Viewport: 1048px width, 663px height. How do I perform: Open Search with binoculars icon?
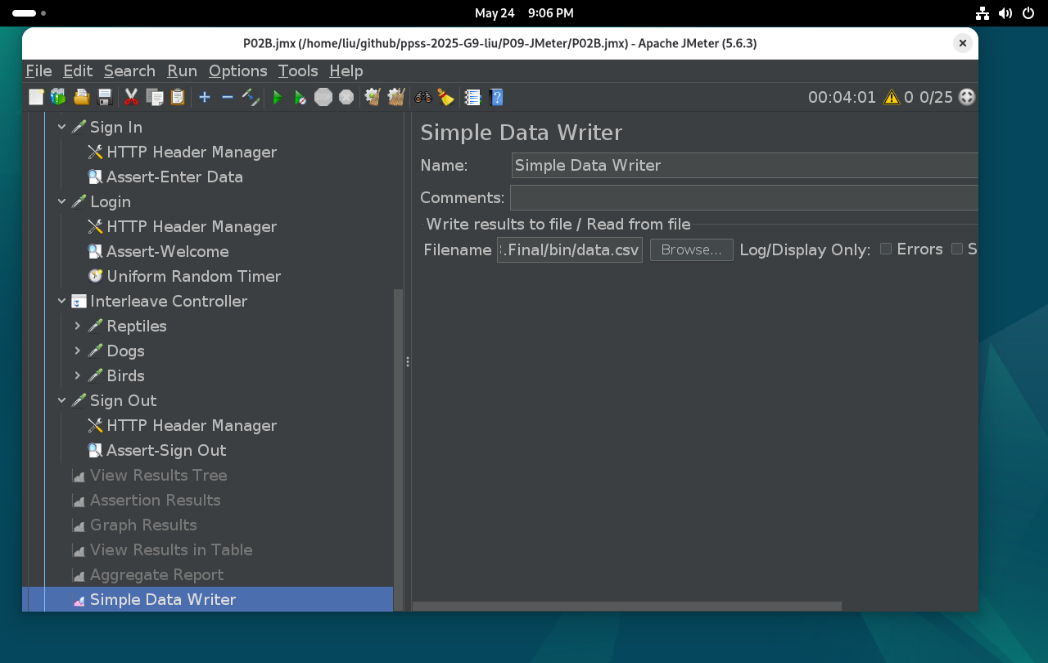point(422,97)
